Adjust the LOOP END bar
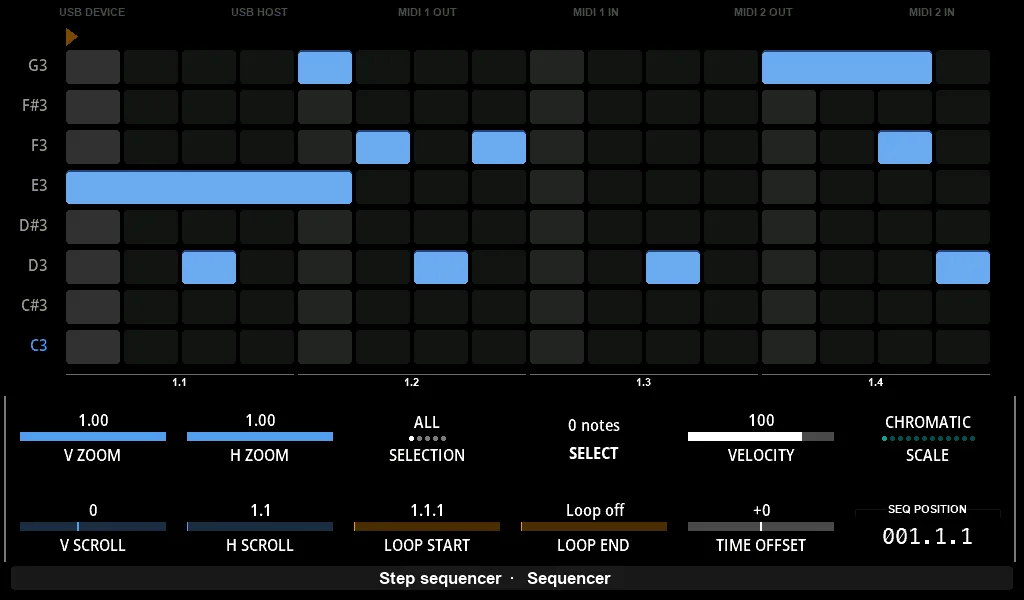The image size is (1024, 600). click(x=594, y=526)
